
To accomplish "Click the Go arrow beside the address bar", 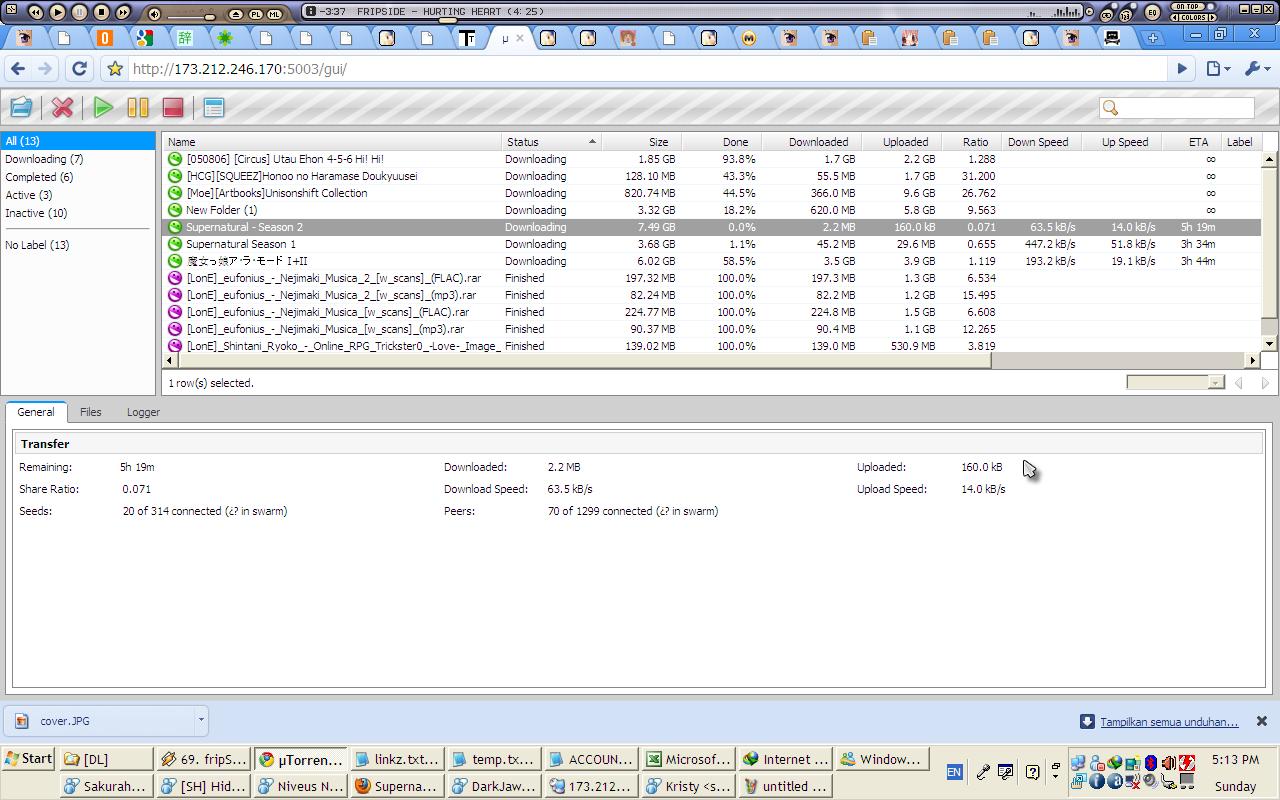I will pyautogui.click(x=1182, y=69).
